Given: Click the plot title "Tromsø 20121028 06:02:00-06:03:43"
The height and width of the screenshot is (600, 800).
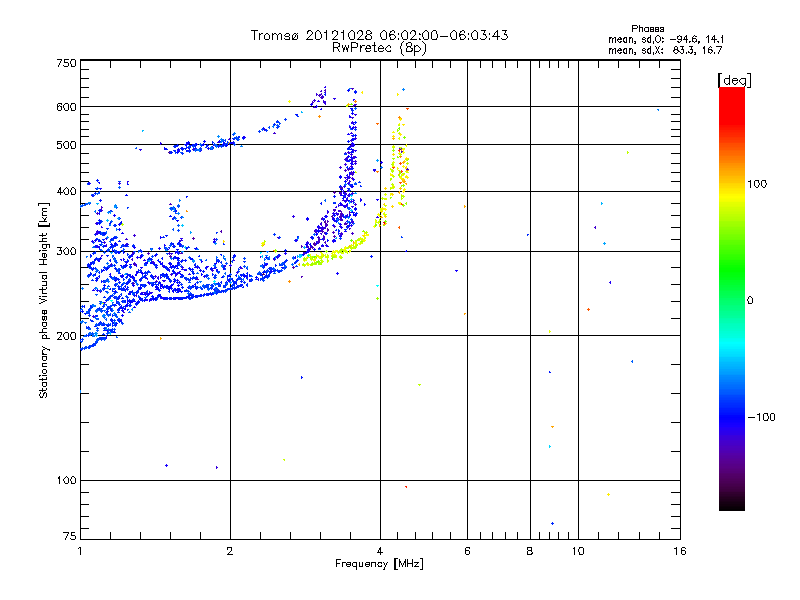Looking at the screenshot, I should 379,35.
